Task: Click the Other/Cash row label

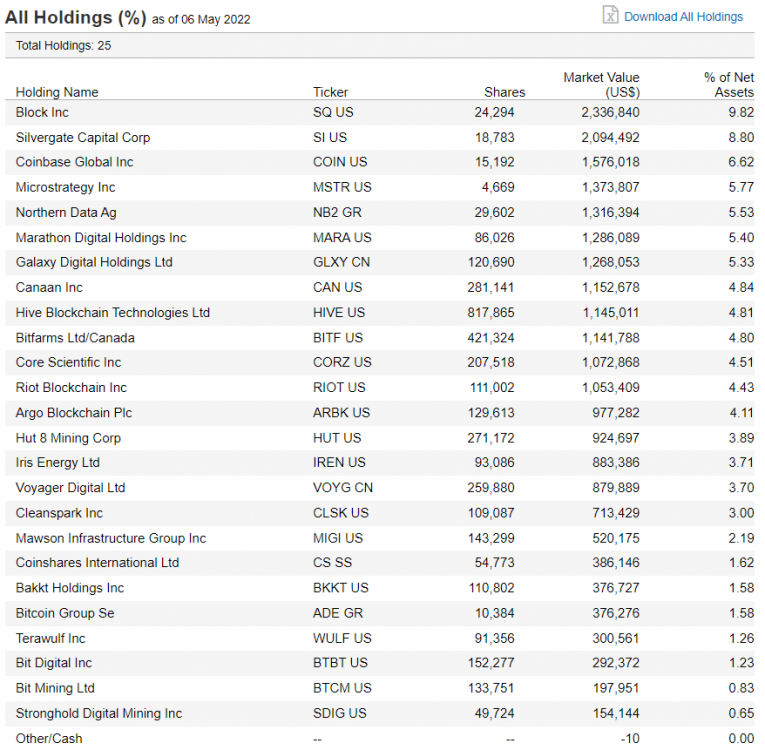Action: (49, 739)
